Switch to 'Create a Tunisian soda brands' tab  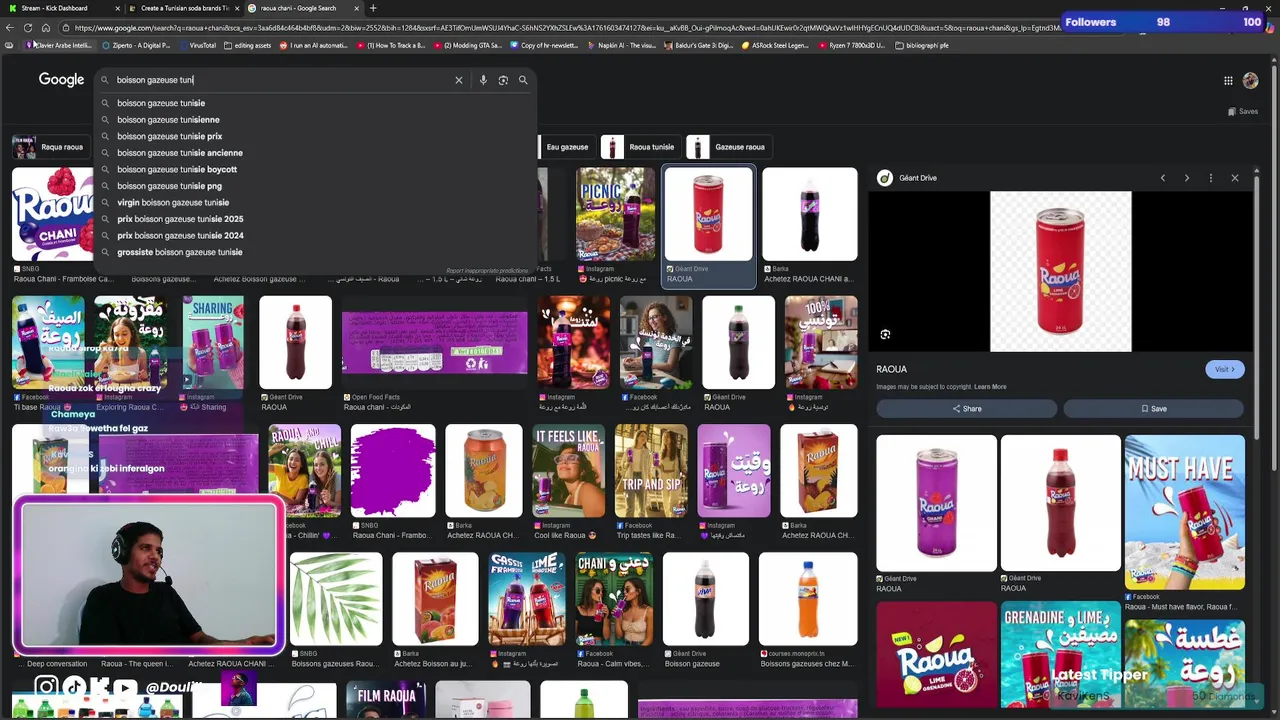(183, 8)
